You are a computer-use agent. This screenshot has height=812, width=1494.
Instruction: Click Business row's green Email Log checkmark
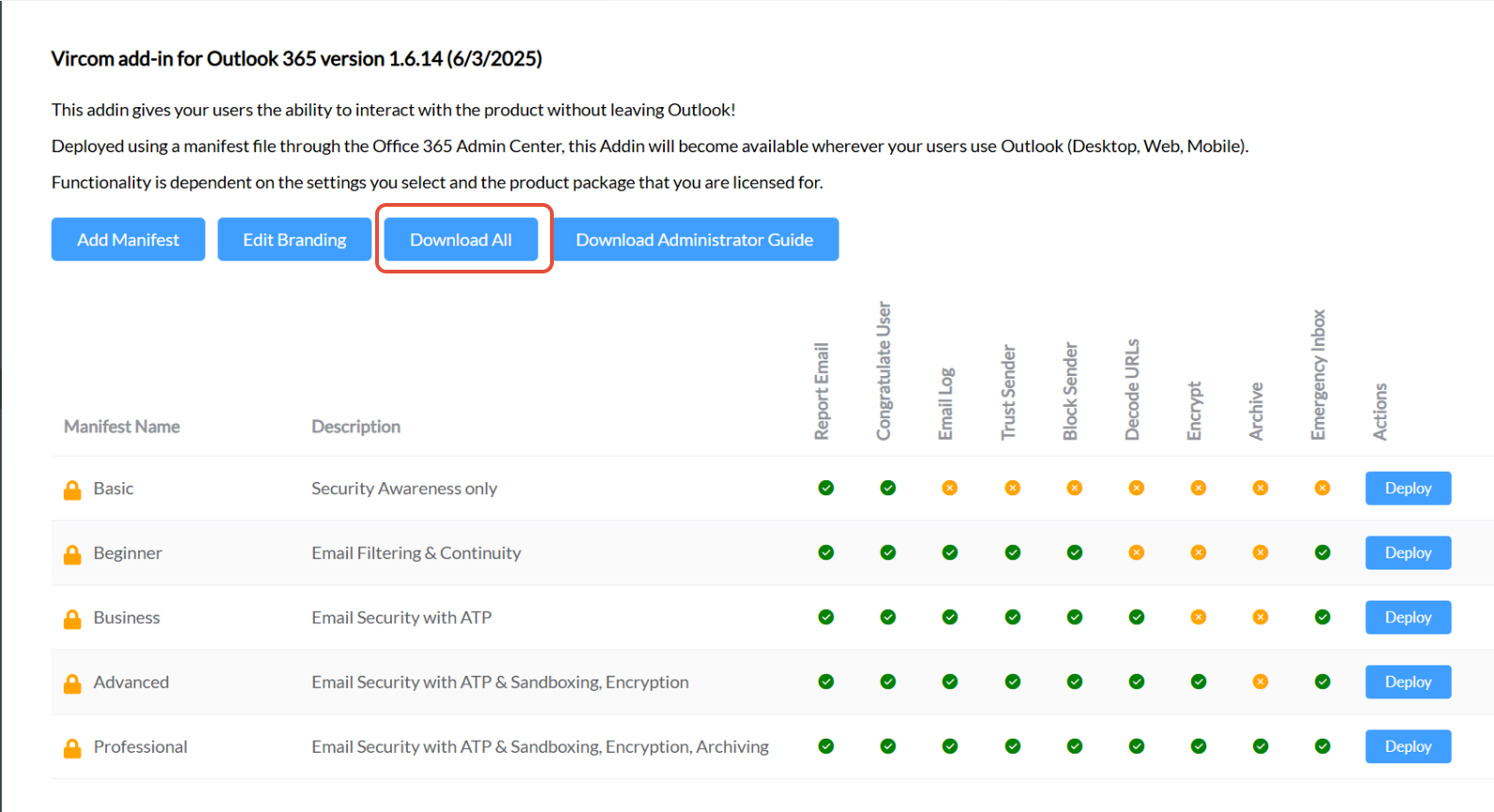(950, 617)
